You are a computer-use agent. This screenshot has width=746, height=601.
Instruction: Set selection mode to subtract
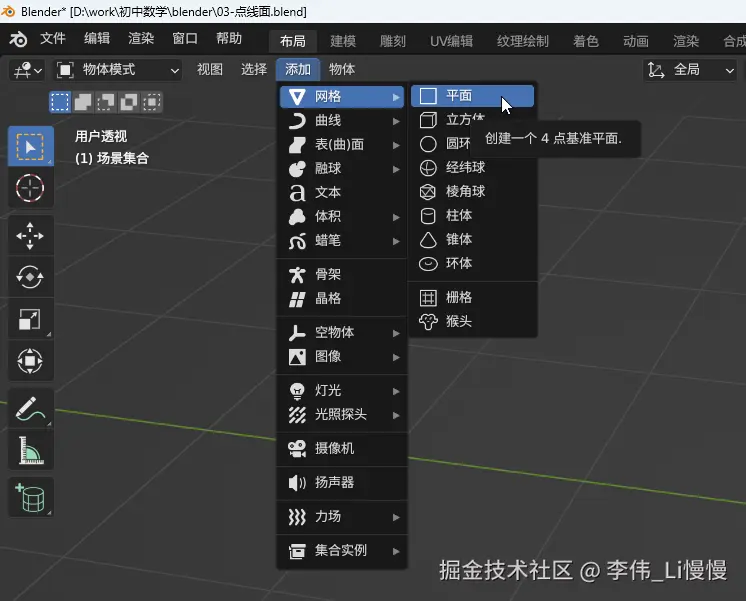click(106, 102)
